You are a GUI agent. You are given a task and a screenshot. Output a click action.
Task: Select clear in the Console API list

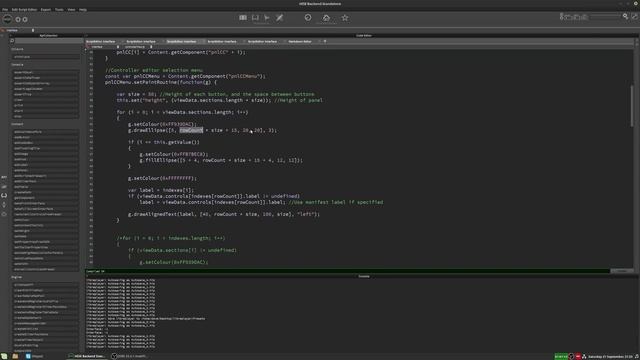point(45,100)
